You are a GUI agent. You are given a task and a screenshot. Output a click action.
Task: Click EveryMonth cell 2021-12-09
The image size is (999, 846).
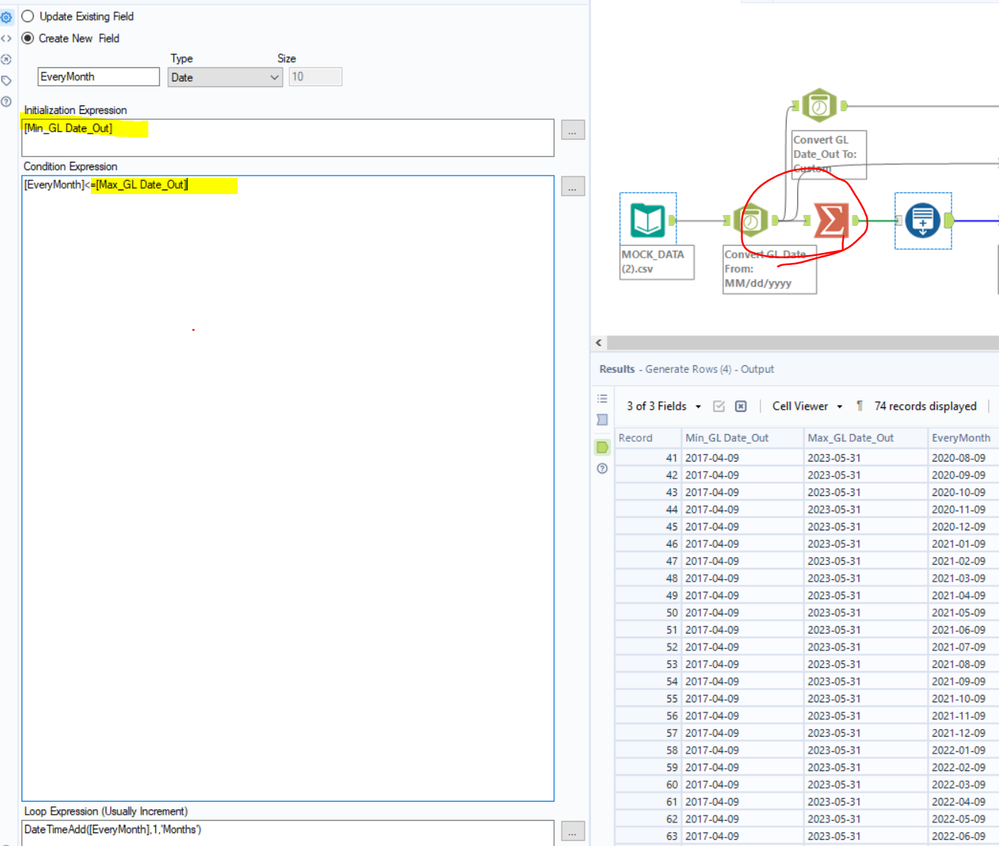[963, 733]
